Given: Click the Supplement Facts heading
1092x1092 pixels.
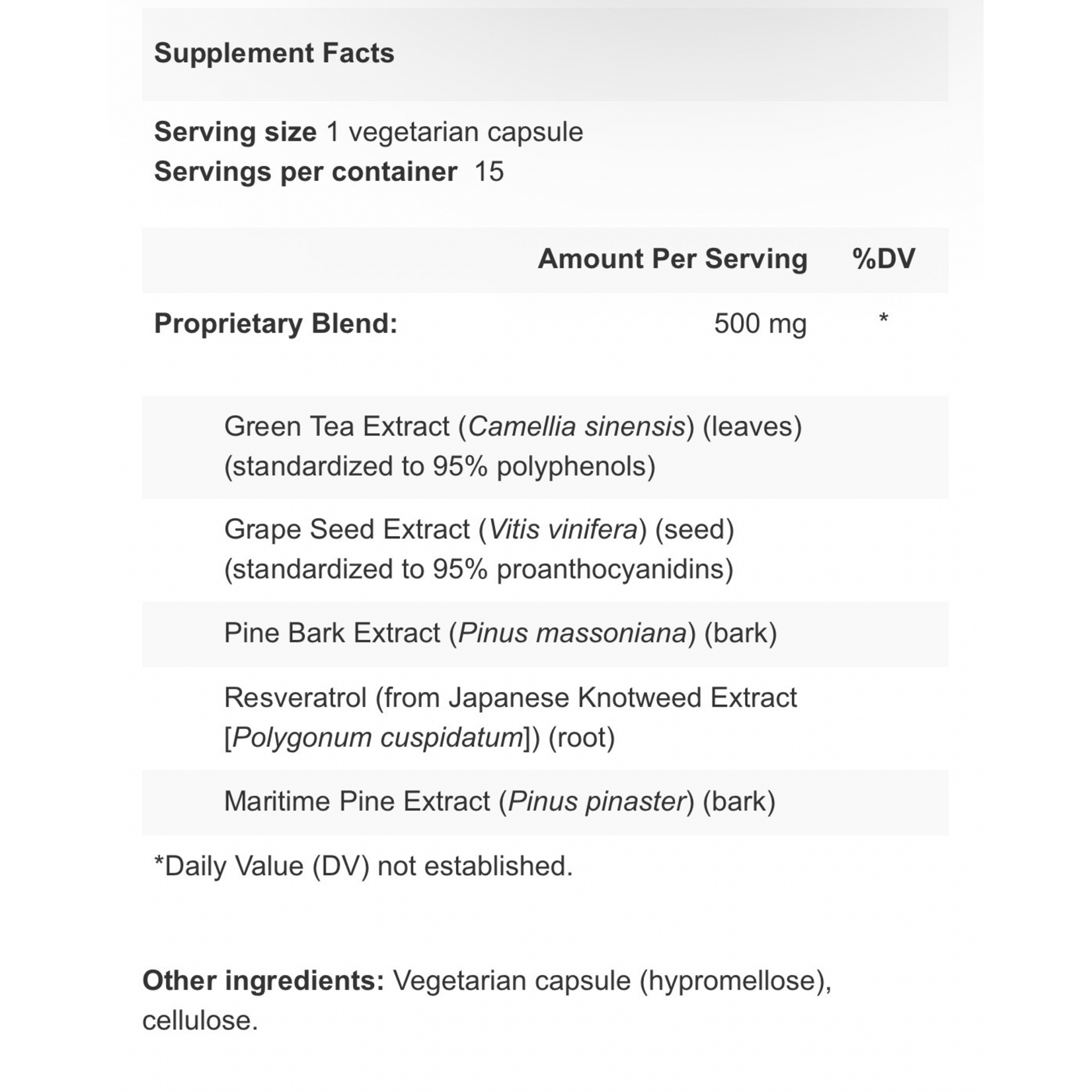Looking at the screenshot, I should pos(274,53).
